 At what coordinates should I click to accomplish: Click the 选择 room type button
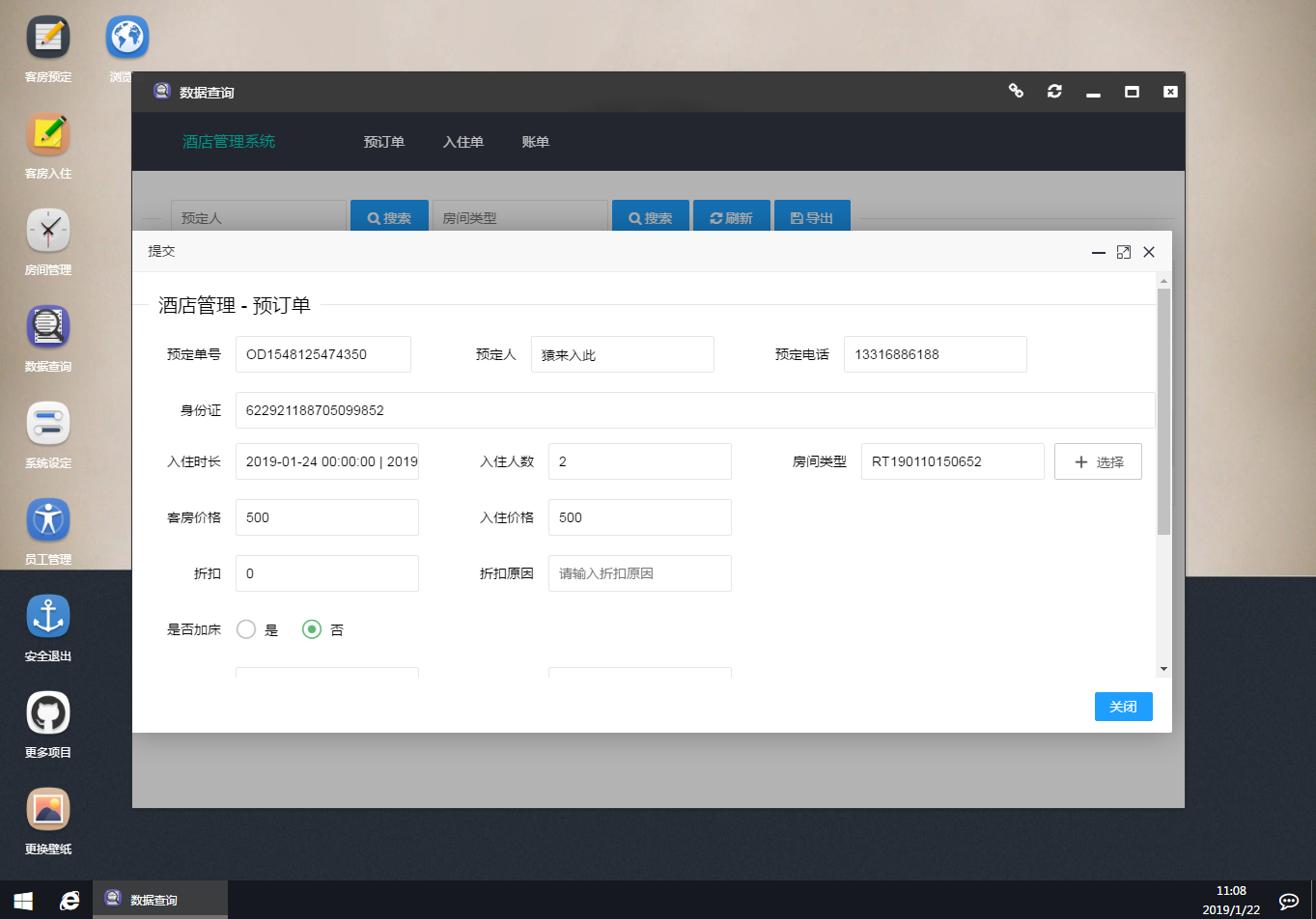[1098, 461]
